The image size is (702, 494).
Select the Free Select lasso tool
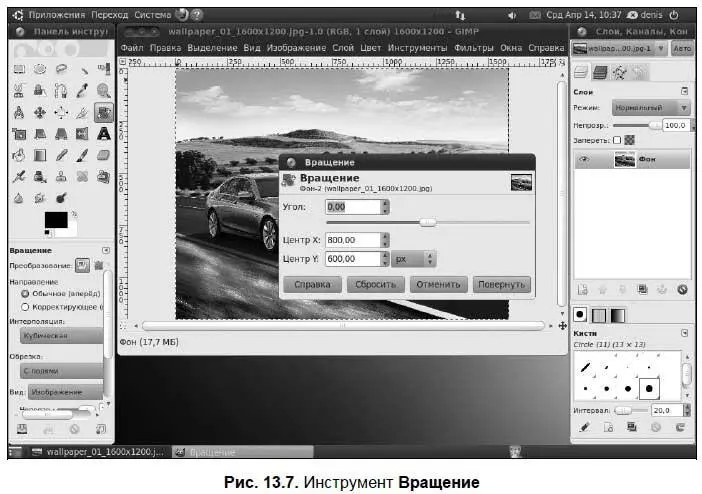point(61,69)
